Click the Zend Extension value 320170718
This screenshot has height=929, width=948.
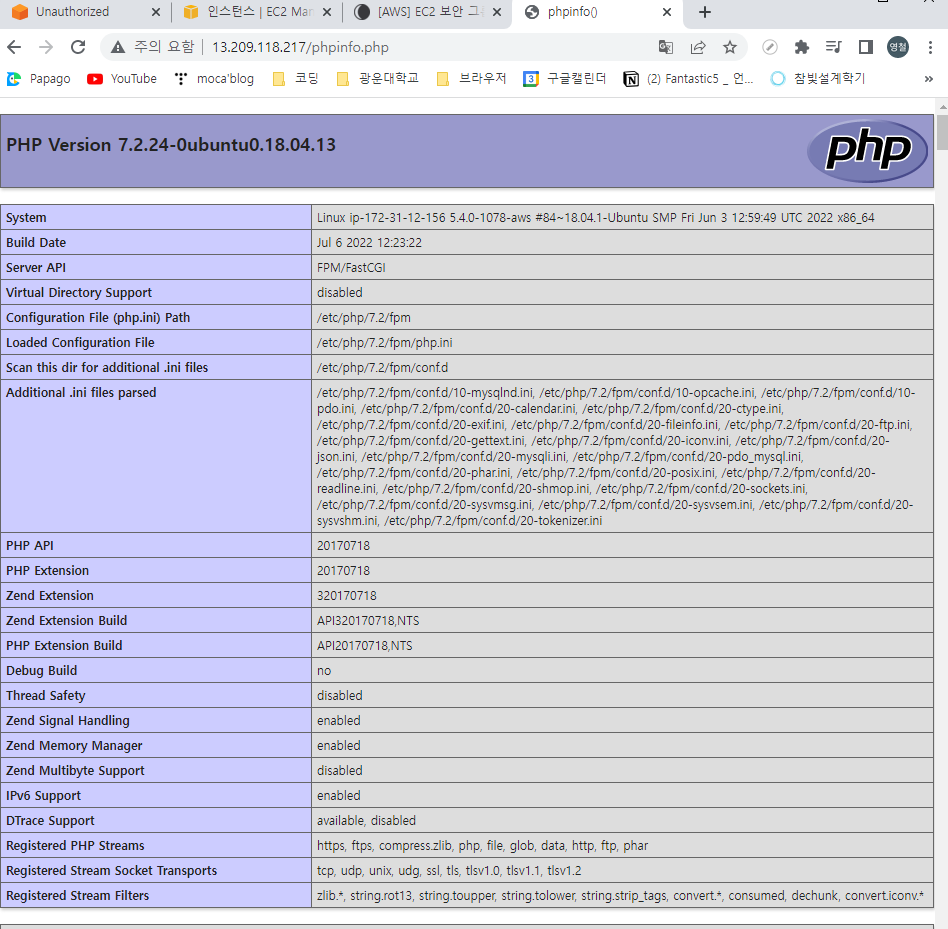point(346,596)
